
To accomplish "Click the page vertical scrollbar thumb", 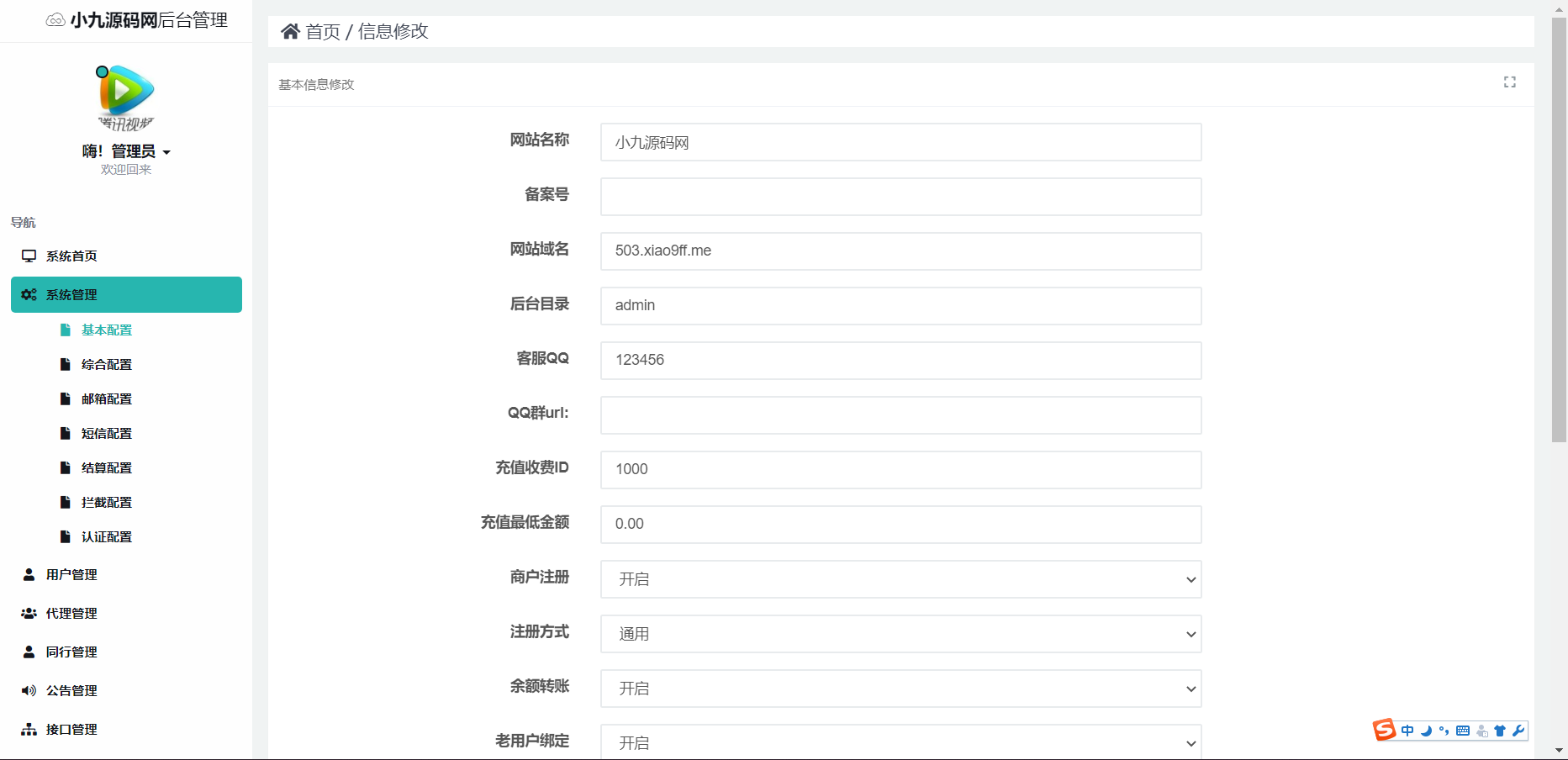I will coord(1559,229).
